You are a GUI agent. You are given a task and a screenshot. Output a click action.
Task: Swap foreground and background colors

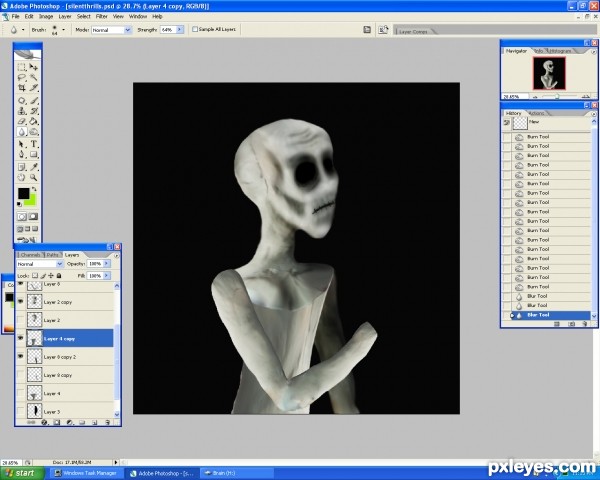coord(34,189)
